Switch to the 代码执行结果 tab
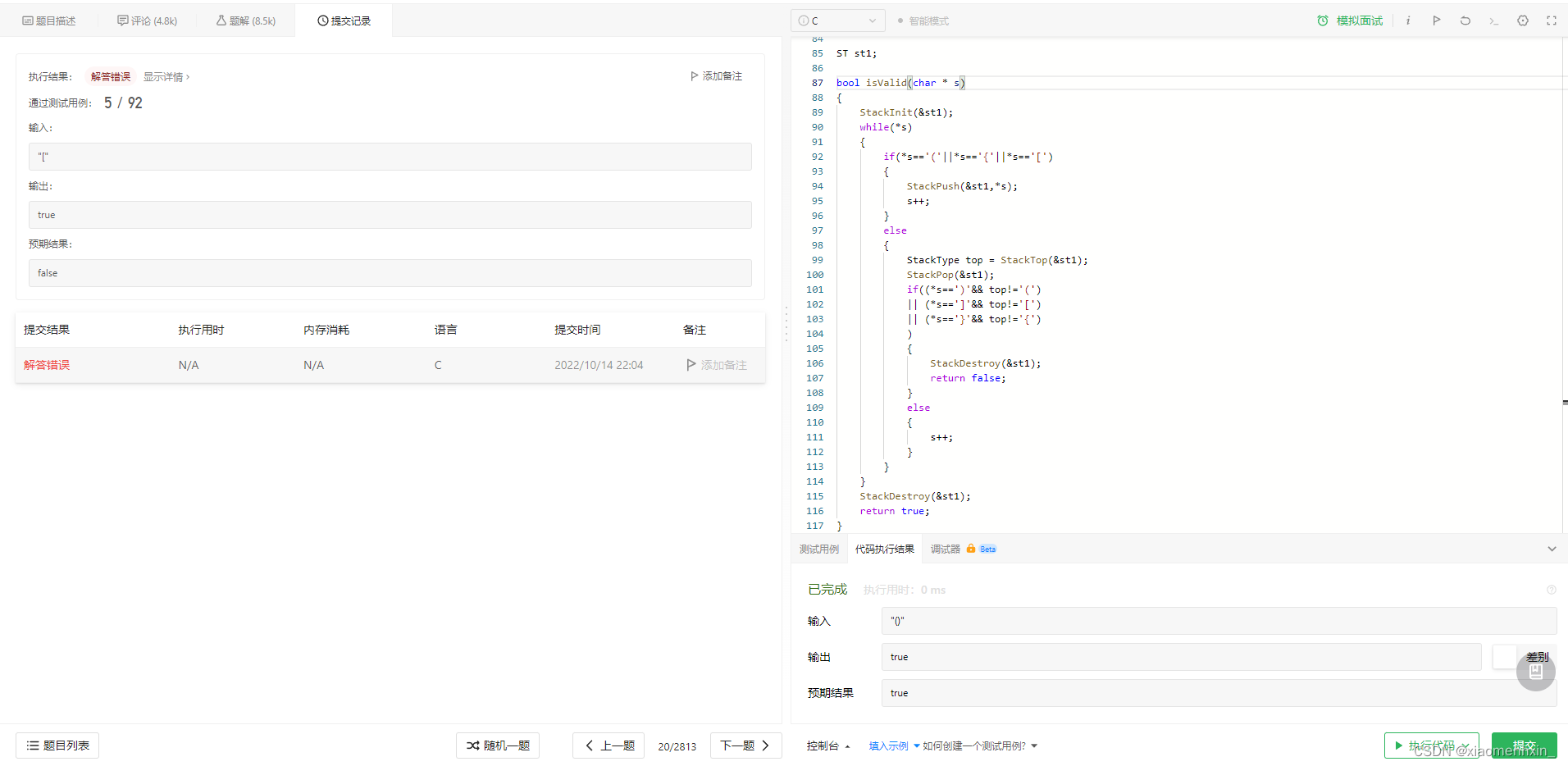The height and width of the screenshot is (766, 1568). pos(885,549)
